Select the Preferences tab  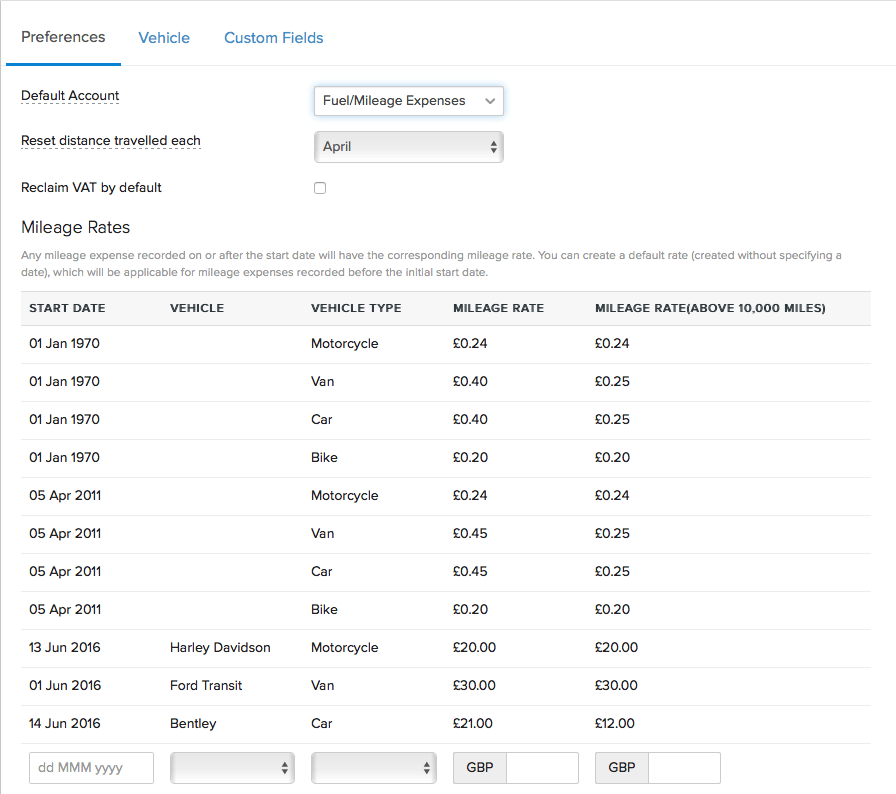(63, 37)
